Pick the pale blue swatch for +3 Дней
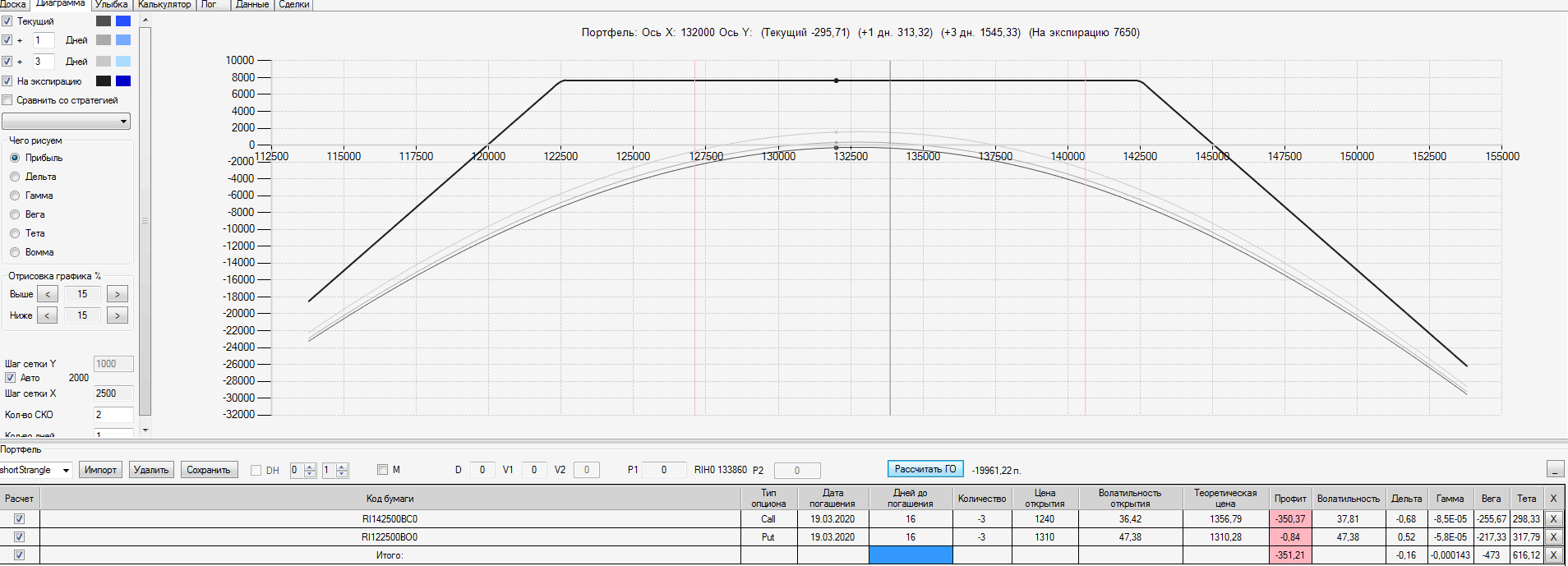Image resolution: width=1568 pixels, height=566 pixels. point(123,62)
